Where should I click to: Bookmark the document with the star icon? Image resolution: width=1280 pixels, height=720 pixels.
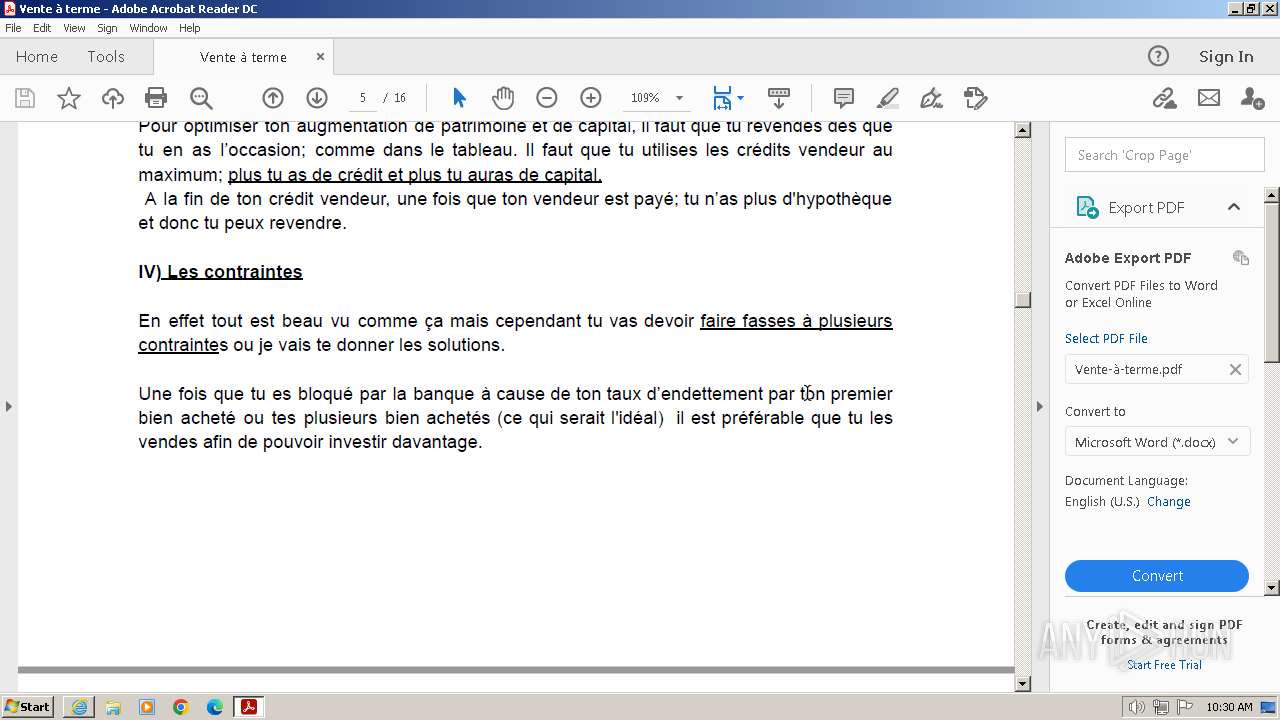(x=69, y=98)
